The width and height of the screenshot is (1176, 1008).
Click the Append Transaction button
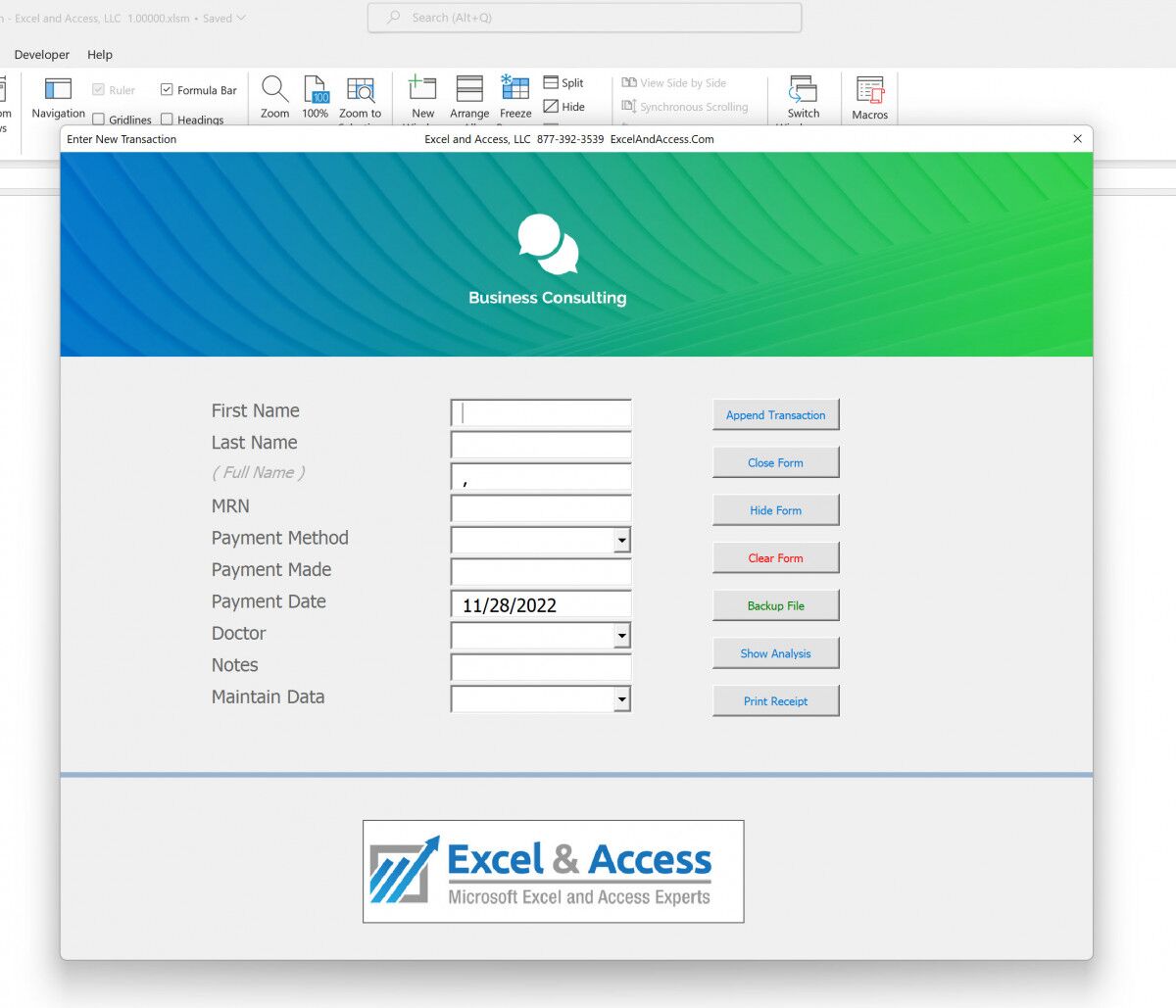(x=775, y=414)
